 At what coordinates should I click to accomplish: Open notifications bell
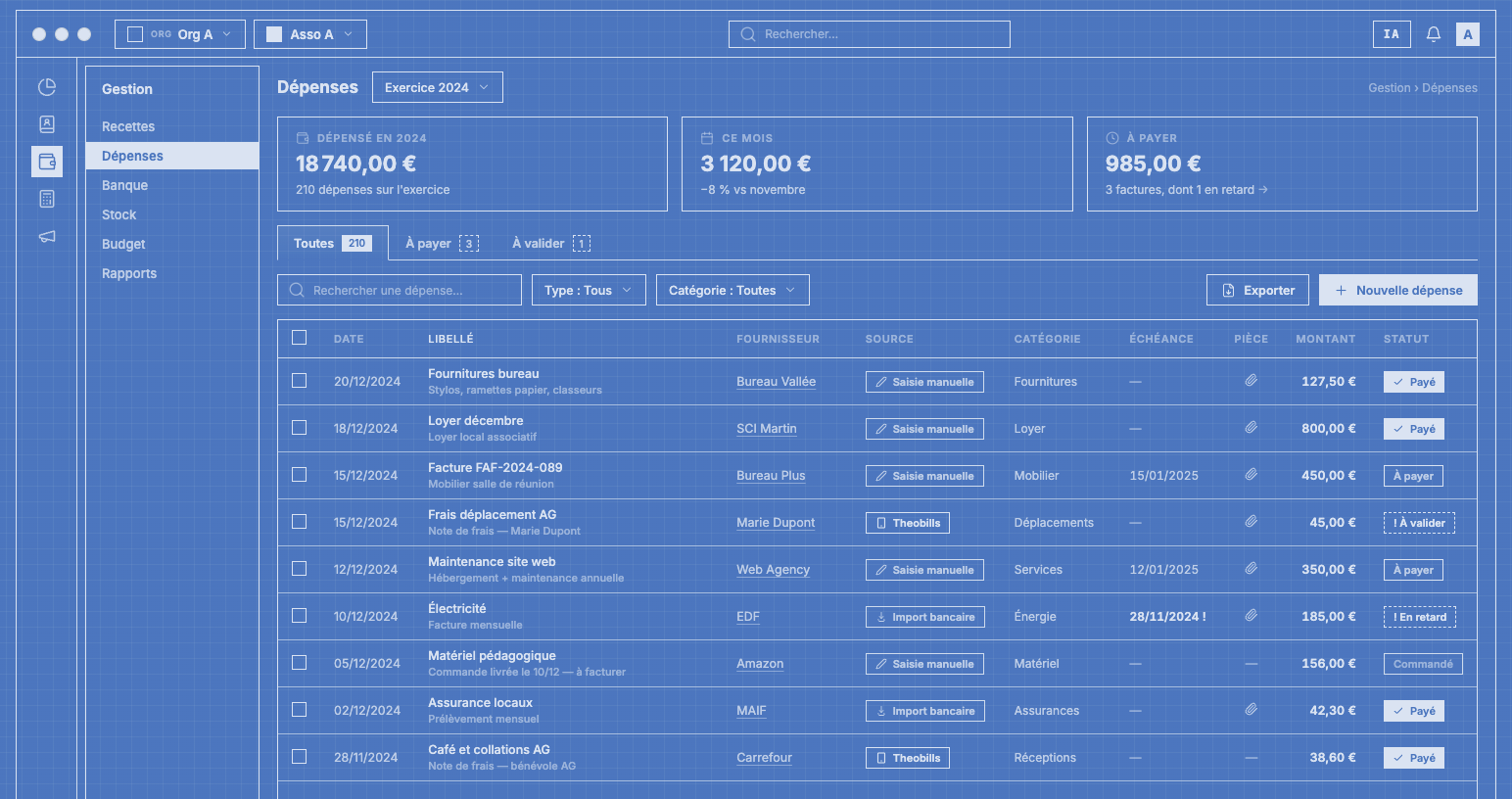click(x=1434, y=34)
